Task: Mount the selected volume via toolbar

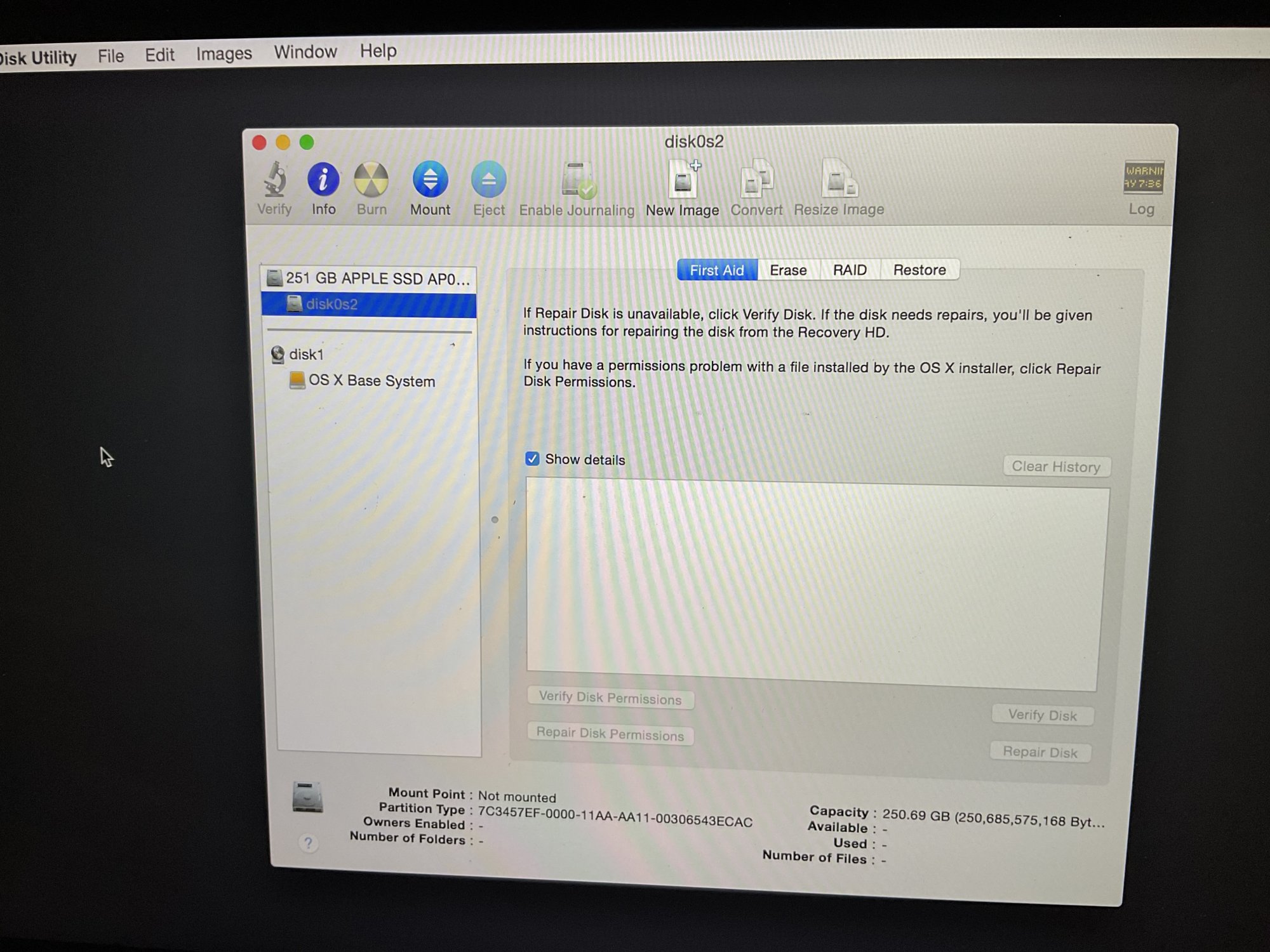Action: tap(430, 181)
